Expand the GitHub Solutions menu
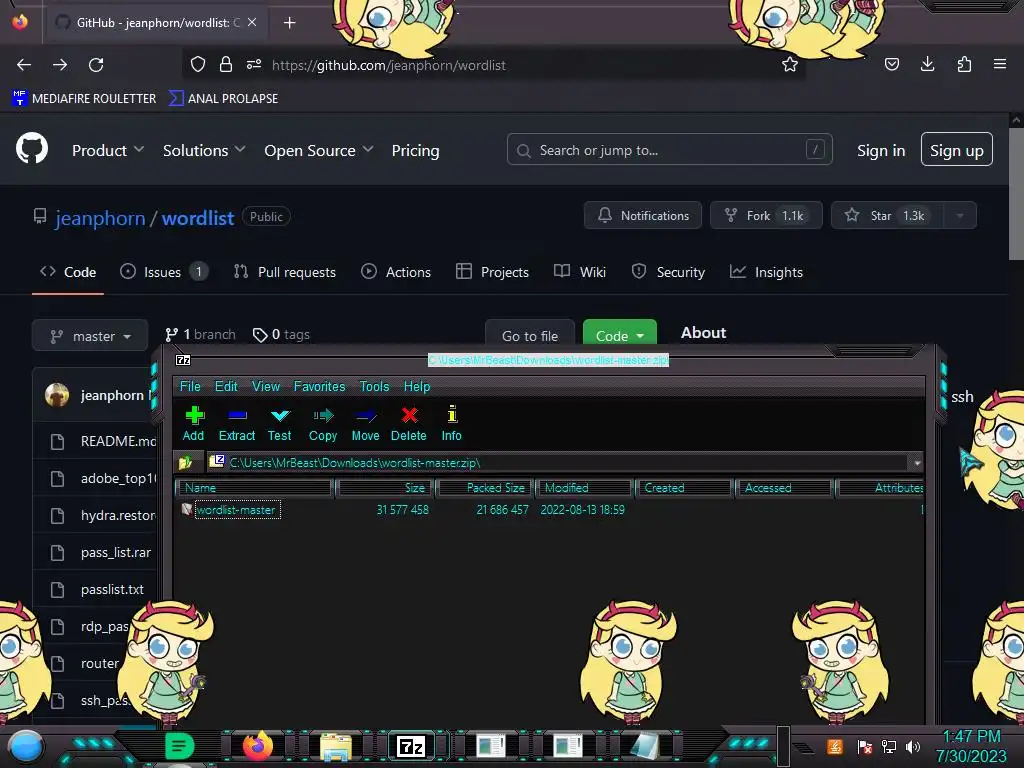This screenshot has height=768, width=1024. (x=204, y=151)
